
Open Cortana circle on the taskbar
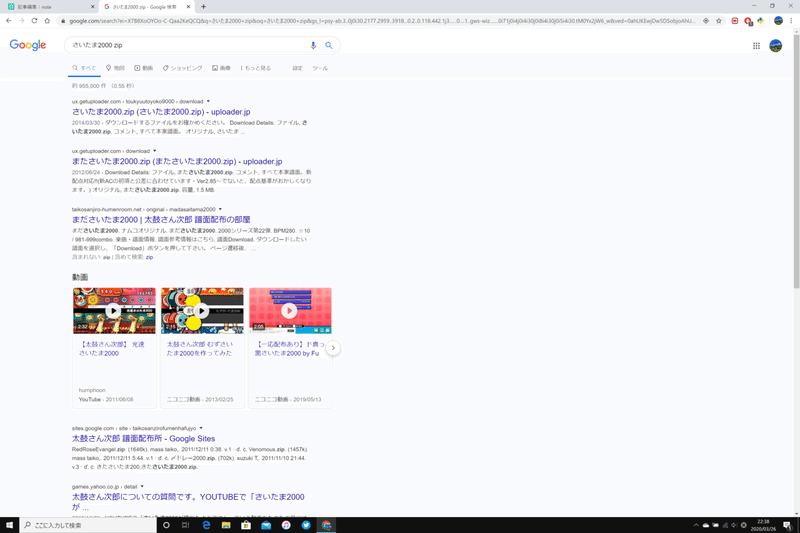point(166,525)
